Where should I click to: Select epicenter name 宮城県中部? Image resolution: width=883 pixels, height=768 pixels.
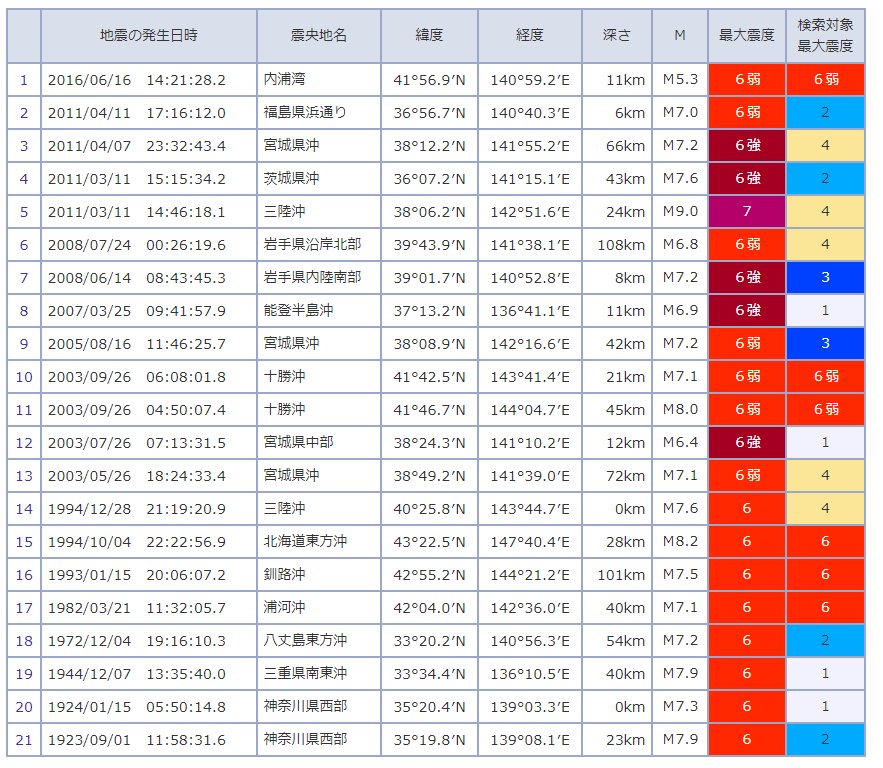pyautogui.click(x=298, y=443)
